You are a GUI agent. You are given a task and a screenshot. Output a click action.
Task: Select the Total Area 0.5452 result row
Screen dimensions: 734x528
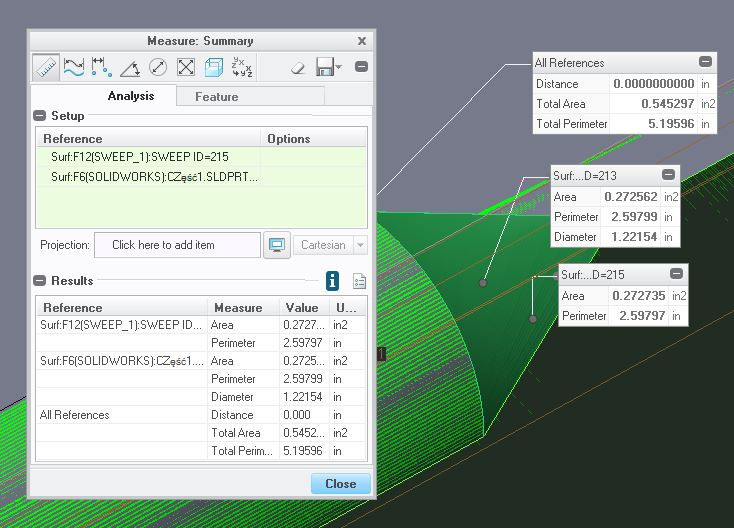pos(201,433)
